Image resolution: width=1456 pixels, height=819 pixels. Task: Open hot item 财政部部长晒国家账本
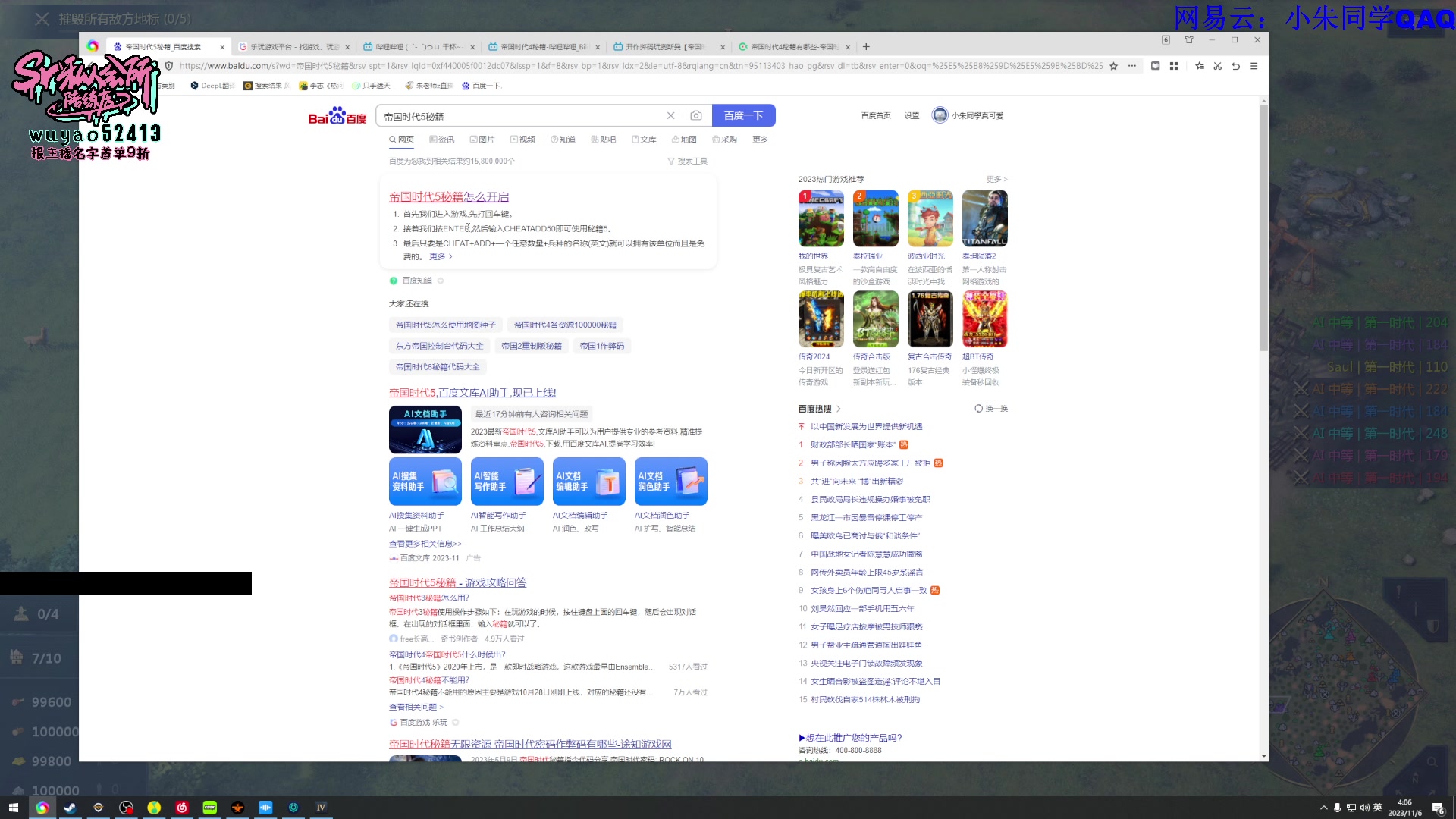[853, 445]
